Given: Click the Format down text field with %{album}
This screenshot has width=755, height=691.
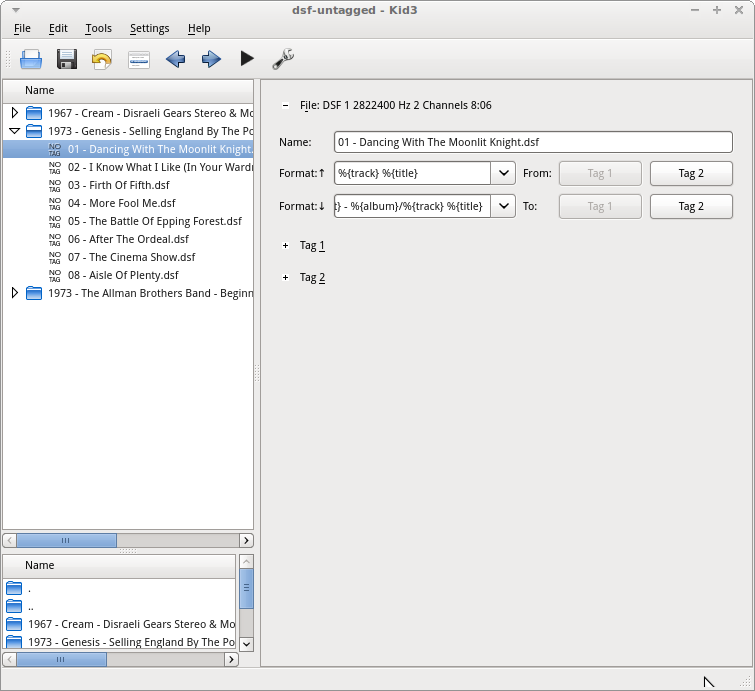Looking at the screenshot, I should tap(412, 206).
